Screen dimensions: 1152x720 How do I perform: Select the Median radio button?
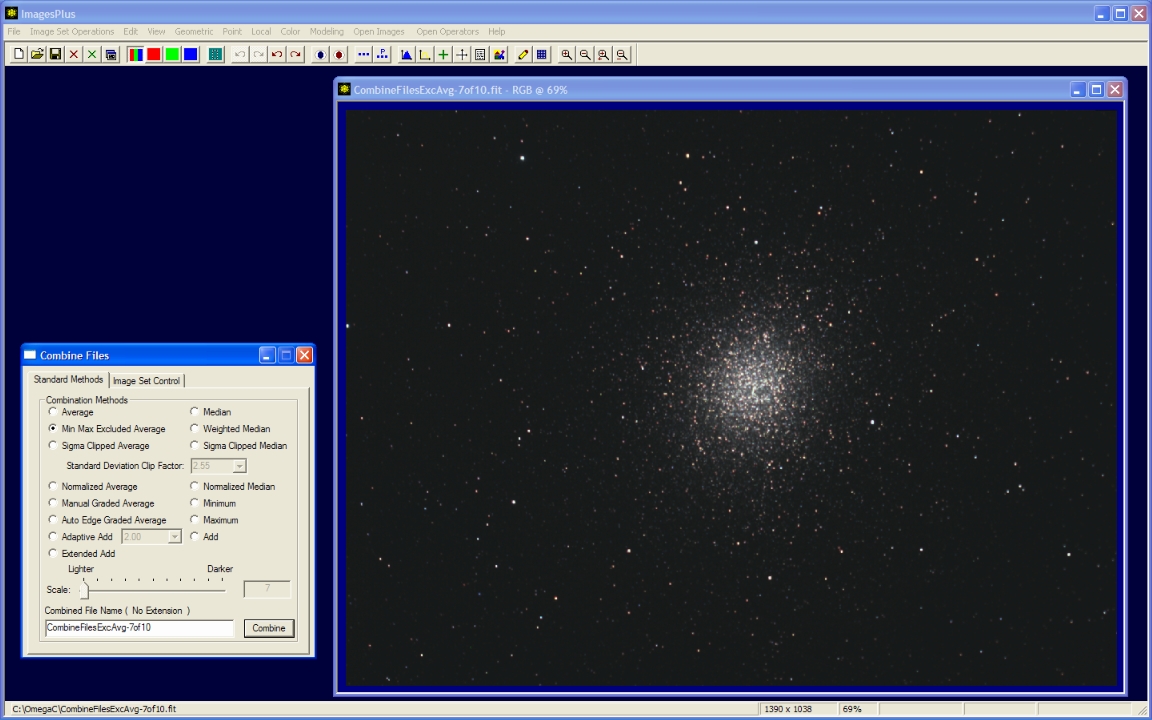[x=194, y=411]
